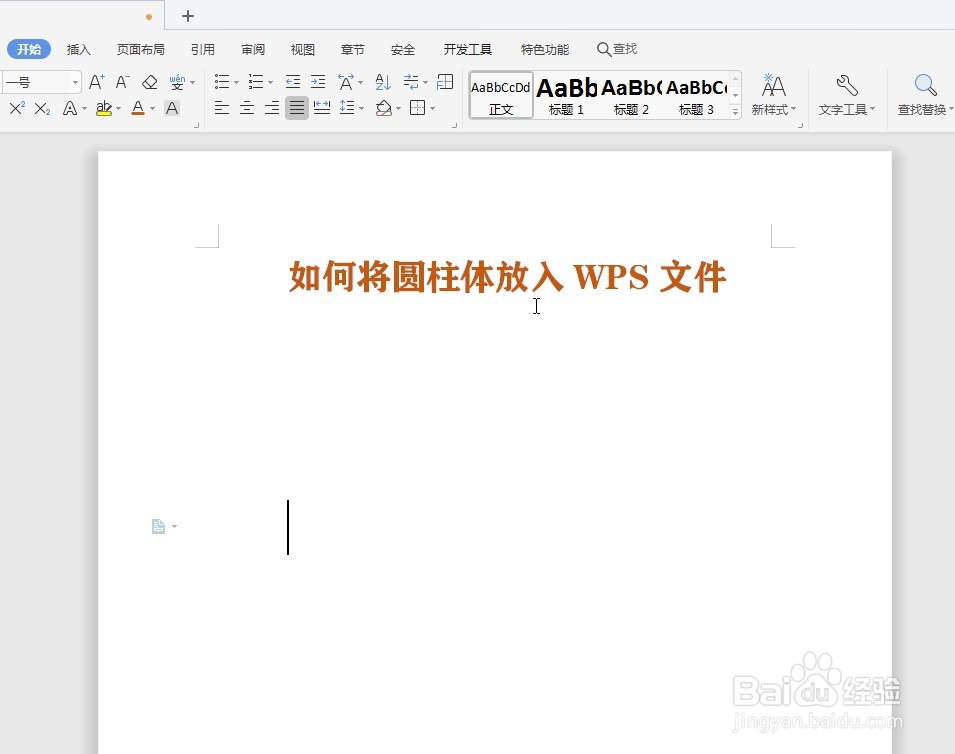Switch to the 插入 ribbon tab

[78, 49]
